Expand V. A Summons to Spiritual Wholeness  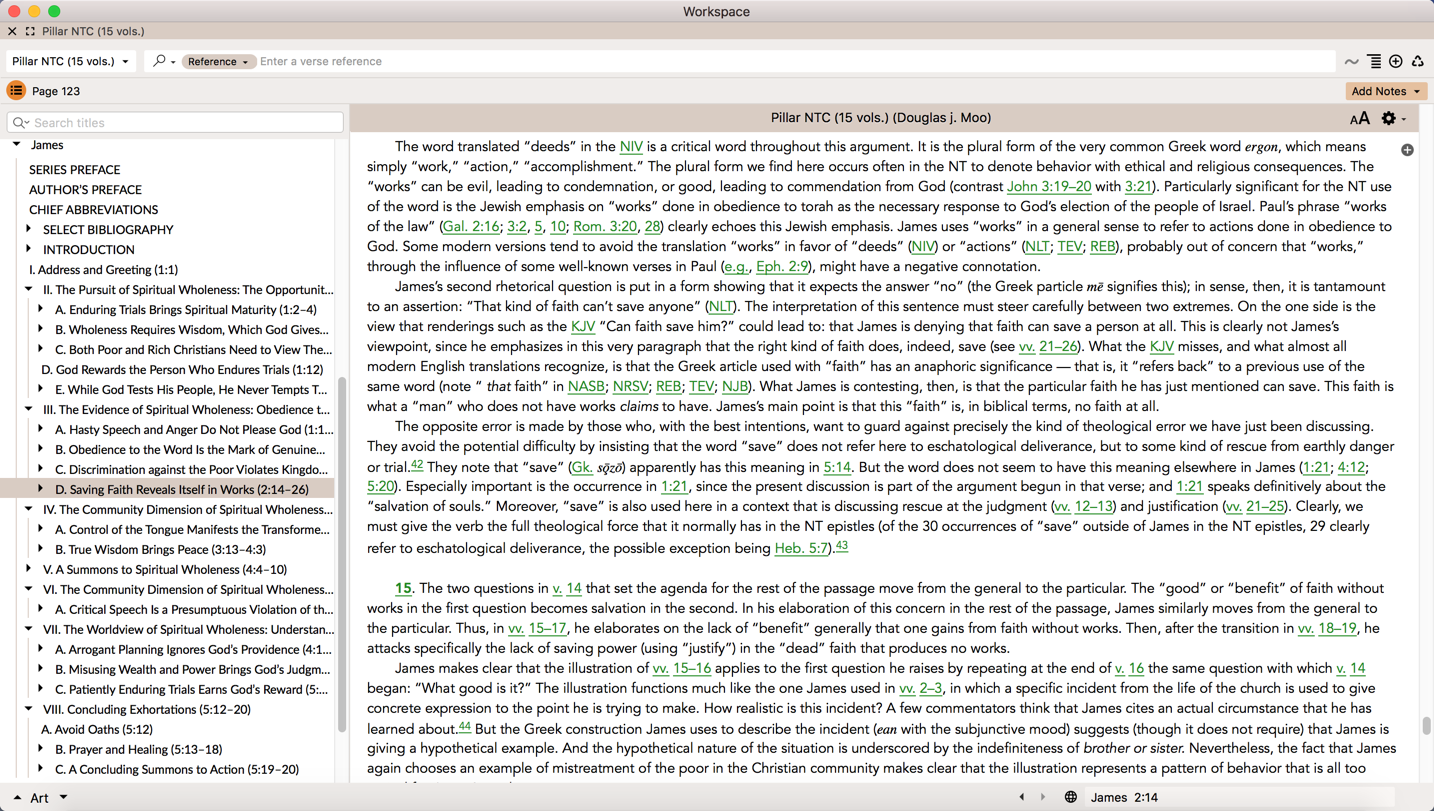pyautogui.click(x=29, y=569)
